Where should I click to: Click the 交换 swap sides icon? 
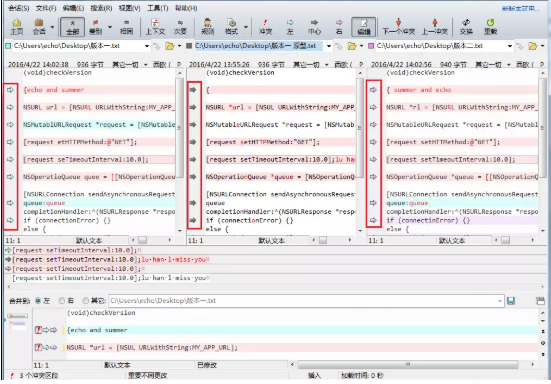tap(466, 27)
